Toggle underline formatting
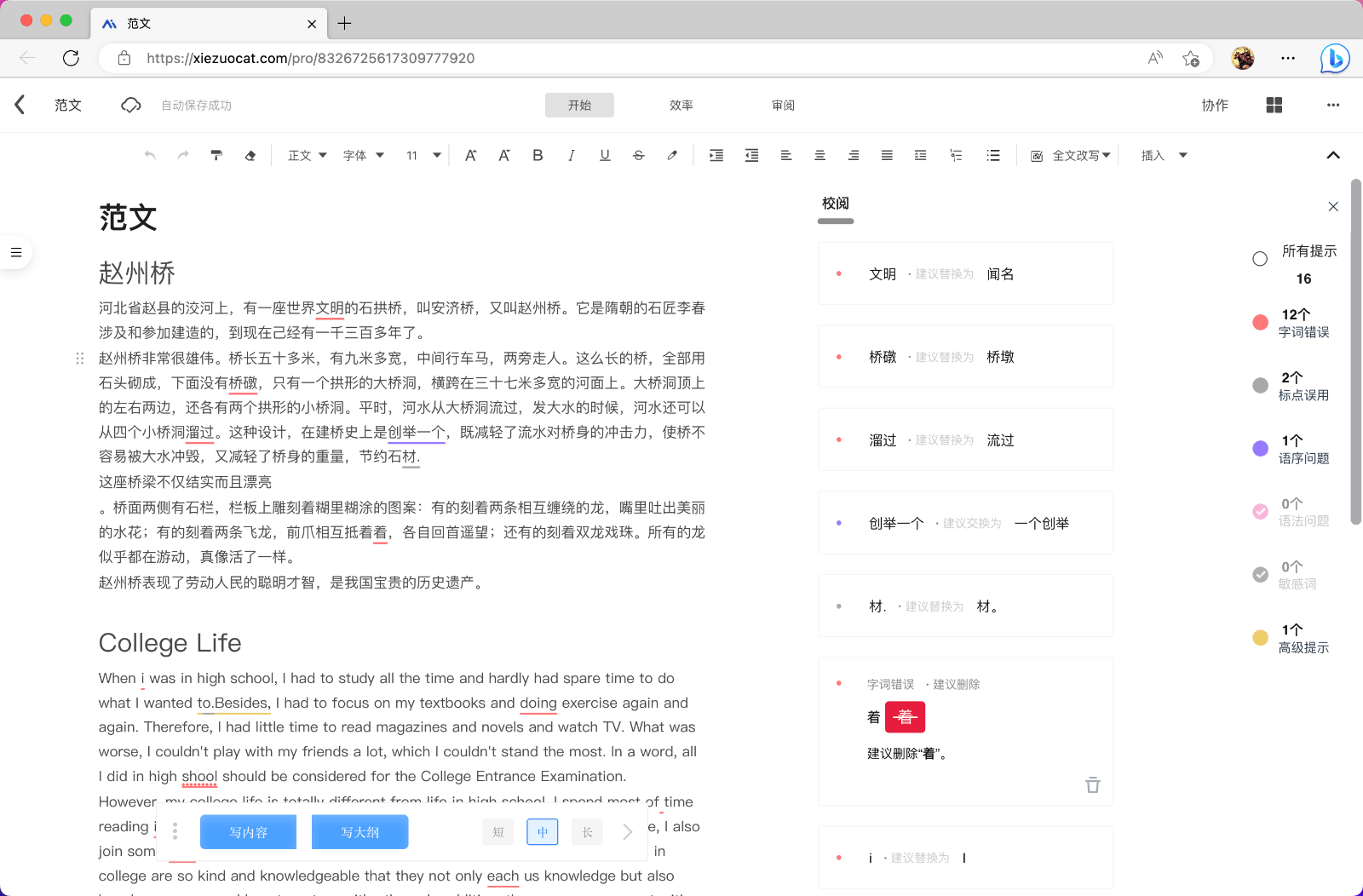This screenshot has width=1363, height=896. (605, 155)
